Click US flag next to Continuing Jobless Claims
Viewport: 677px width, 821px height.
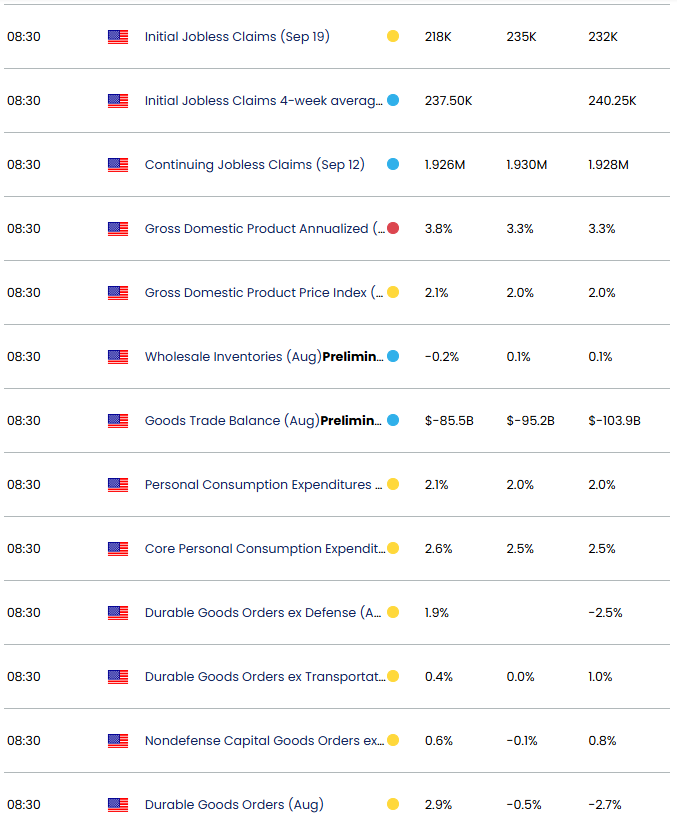click(x=118, y=165)
